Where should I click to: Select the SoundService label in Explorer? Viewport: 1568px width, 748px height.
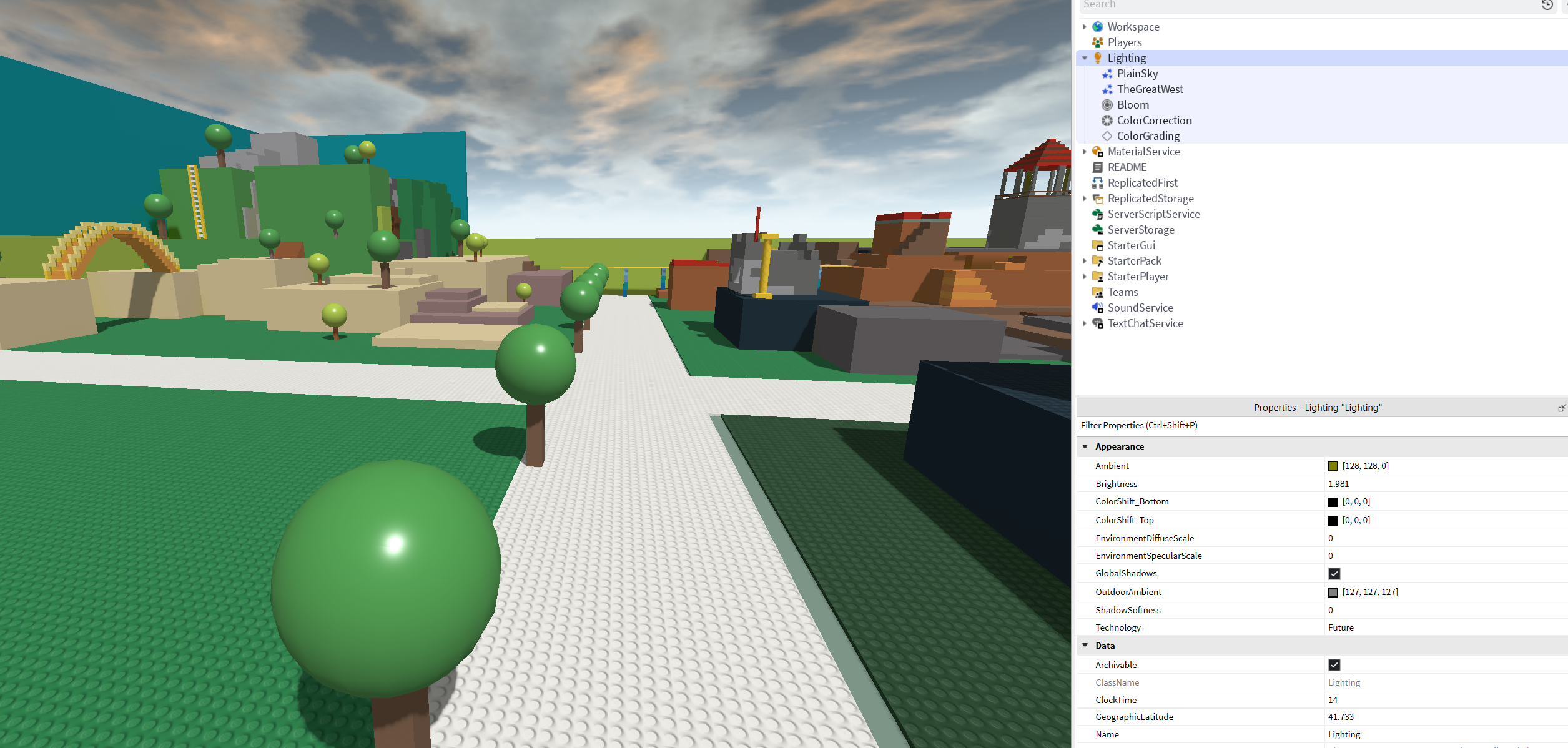(1140, 308)
